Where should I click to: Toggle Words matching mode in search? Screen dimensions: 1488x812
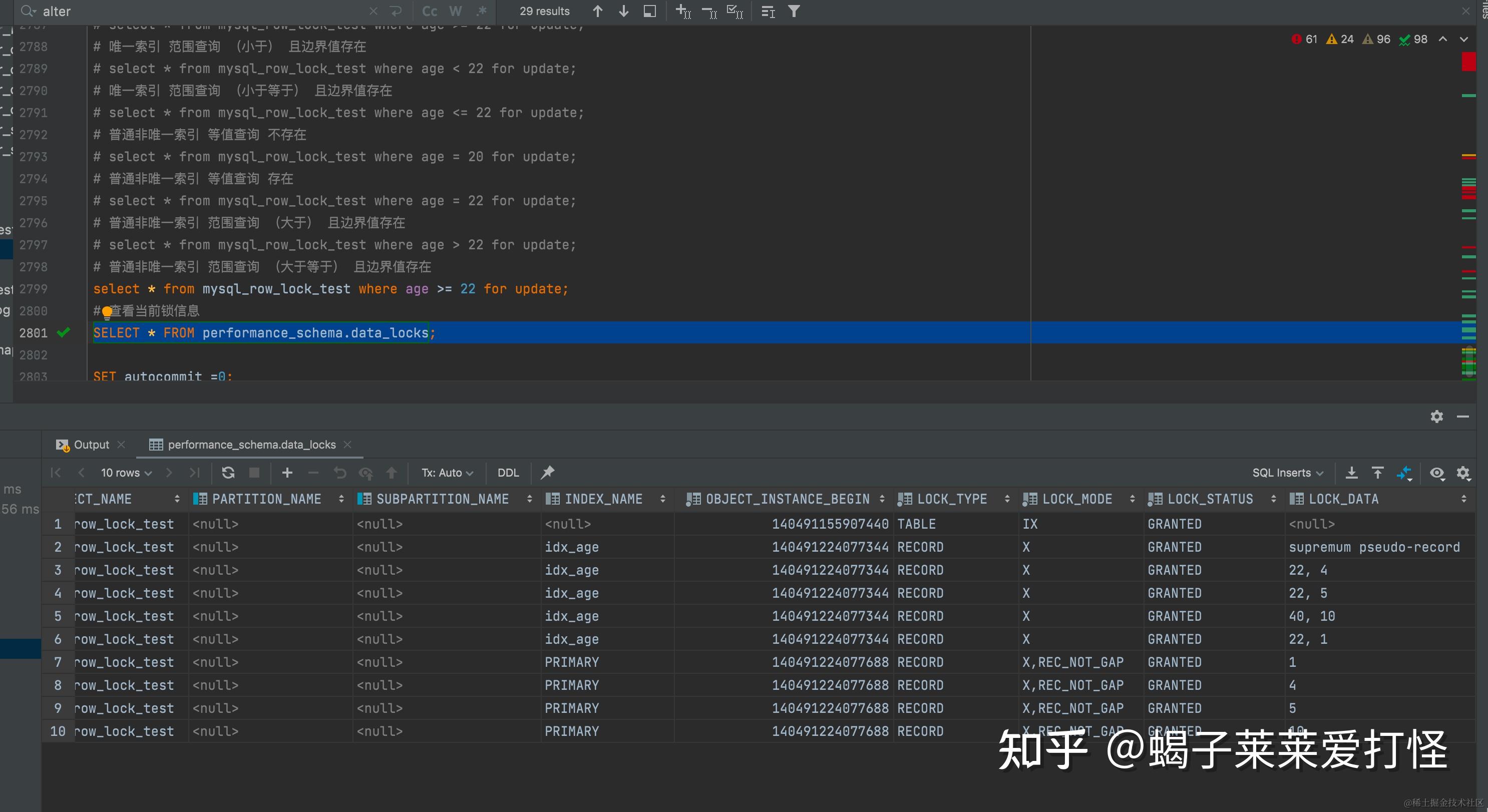pyautogui.click(x=455, y=11)
